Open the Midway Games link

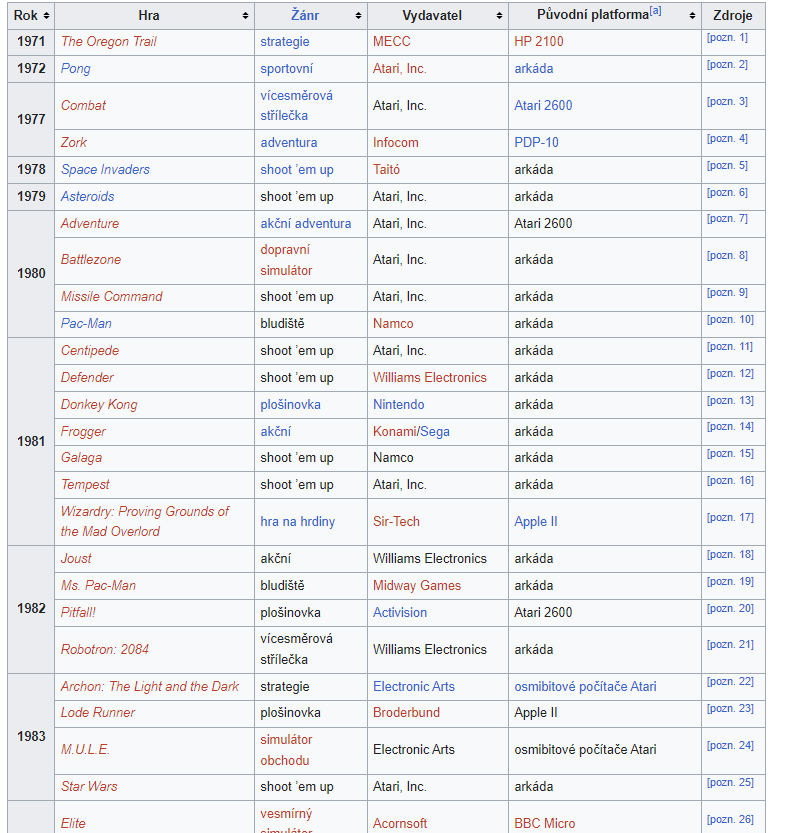pos(416,585)
